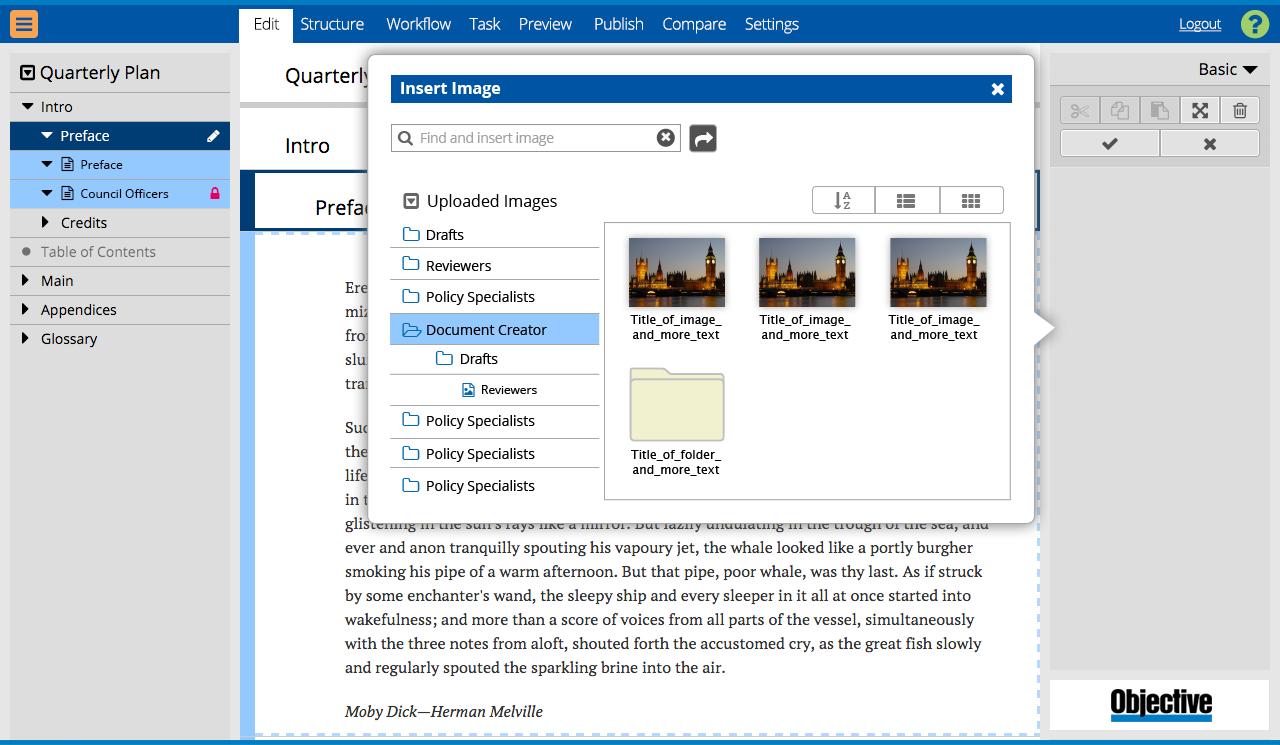Image resolution: width=1280 pixels, height=745 pixels.
Task: Collapse the Council Officers arrow
Action: (x=47, y=194)
